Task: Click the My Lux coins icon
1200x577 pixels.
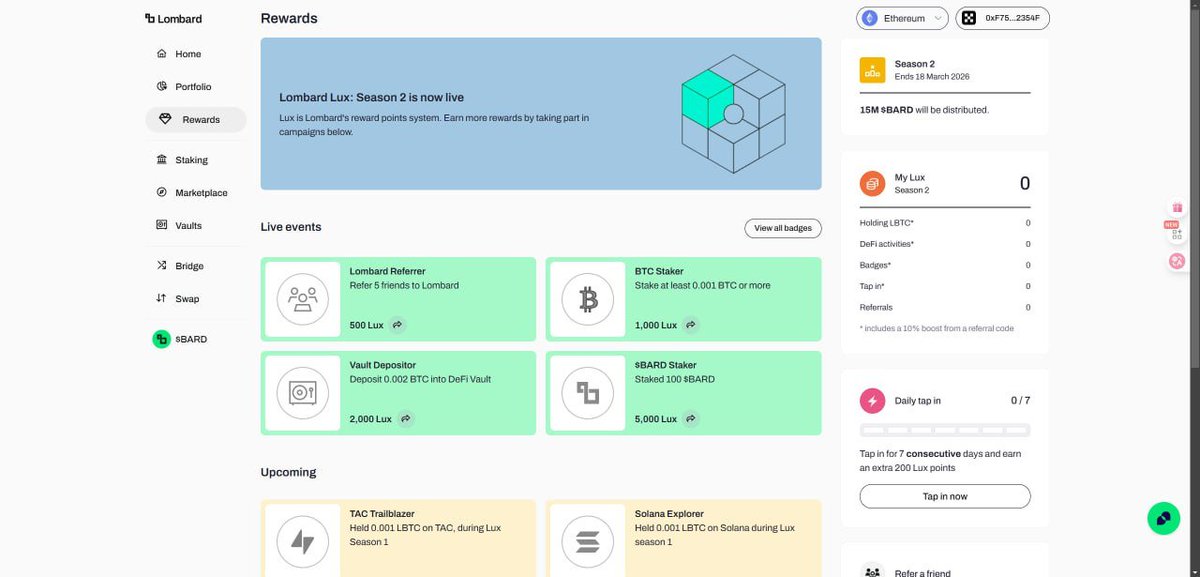Action: click(873, 183)
